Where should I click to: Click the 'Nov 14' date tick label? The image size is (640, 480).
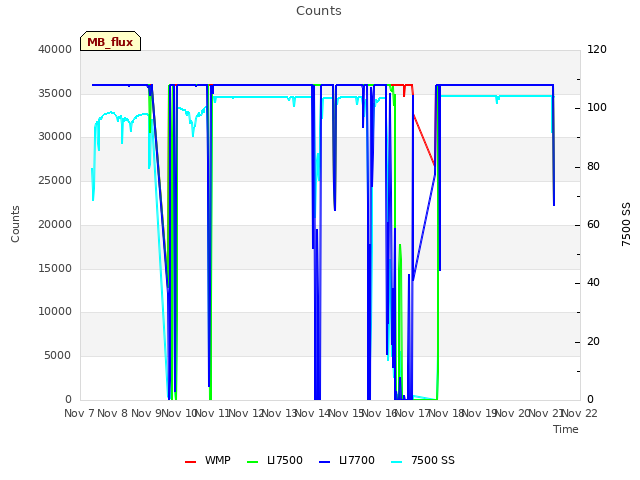[313, 413]
